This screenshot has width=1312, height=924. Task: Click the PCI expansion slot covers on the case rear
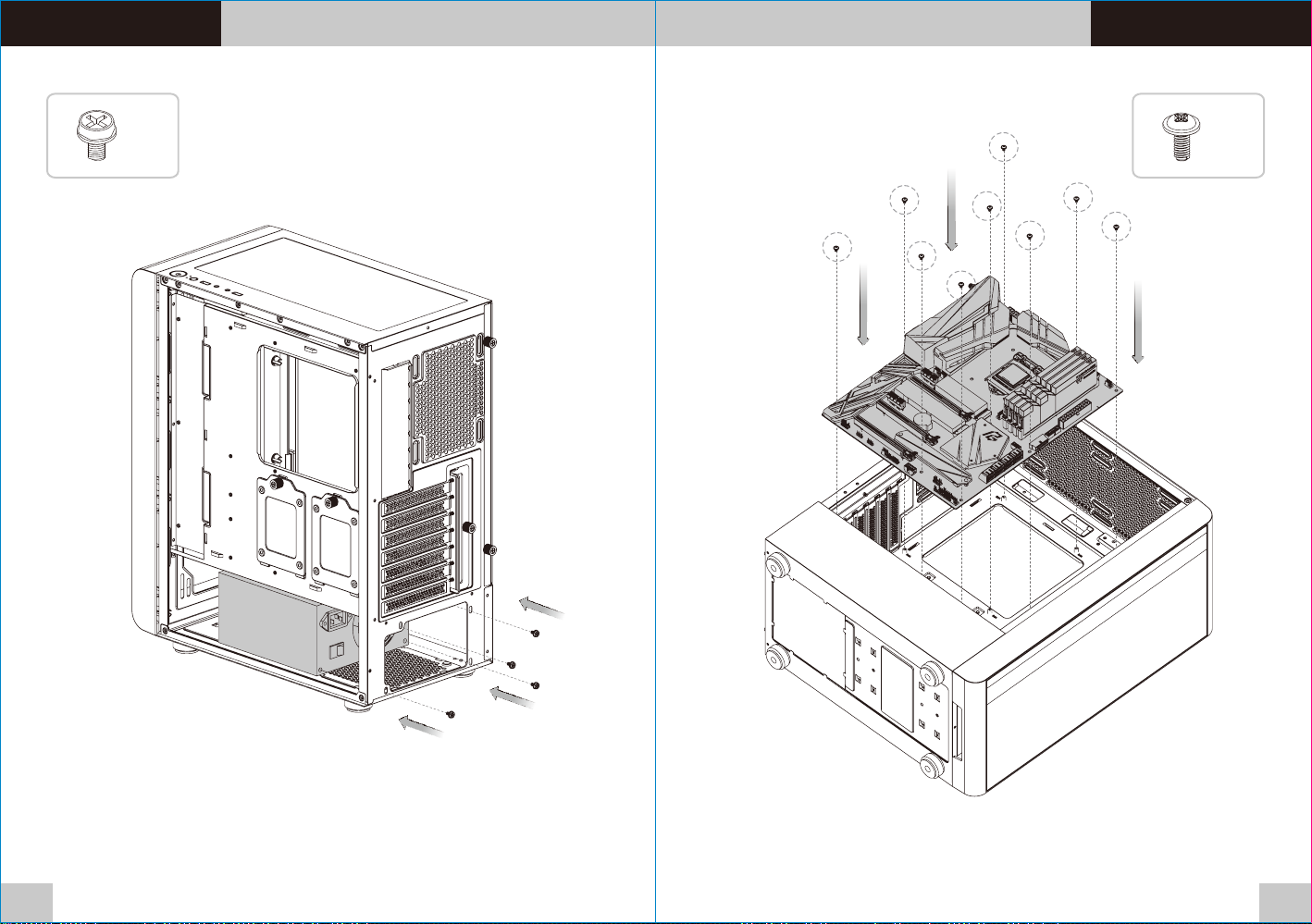[x=415, y=552]
